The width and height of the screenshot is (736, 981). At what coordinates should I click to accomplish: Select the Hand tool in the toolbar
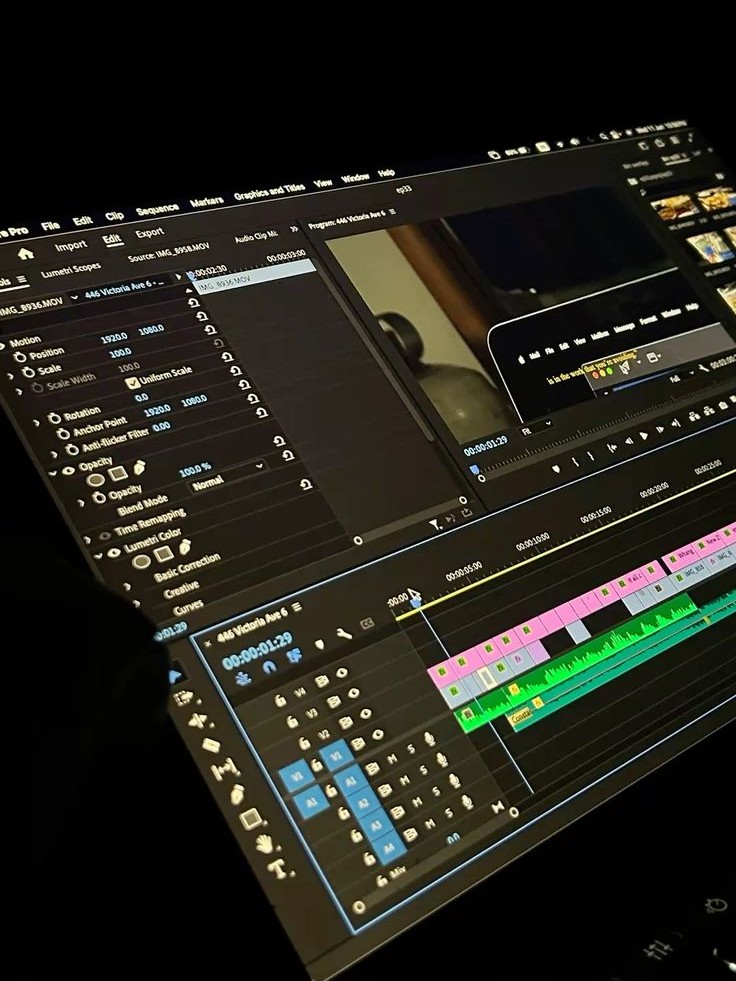point(264,843)
